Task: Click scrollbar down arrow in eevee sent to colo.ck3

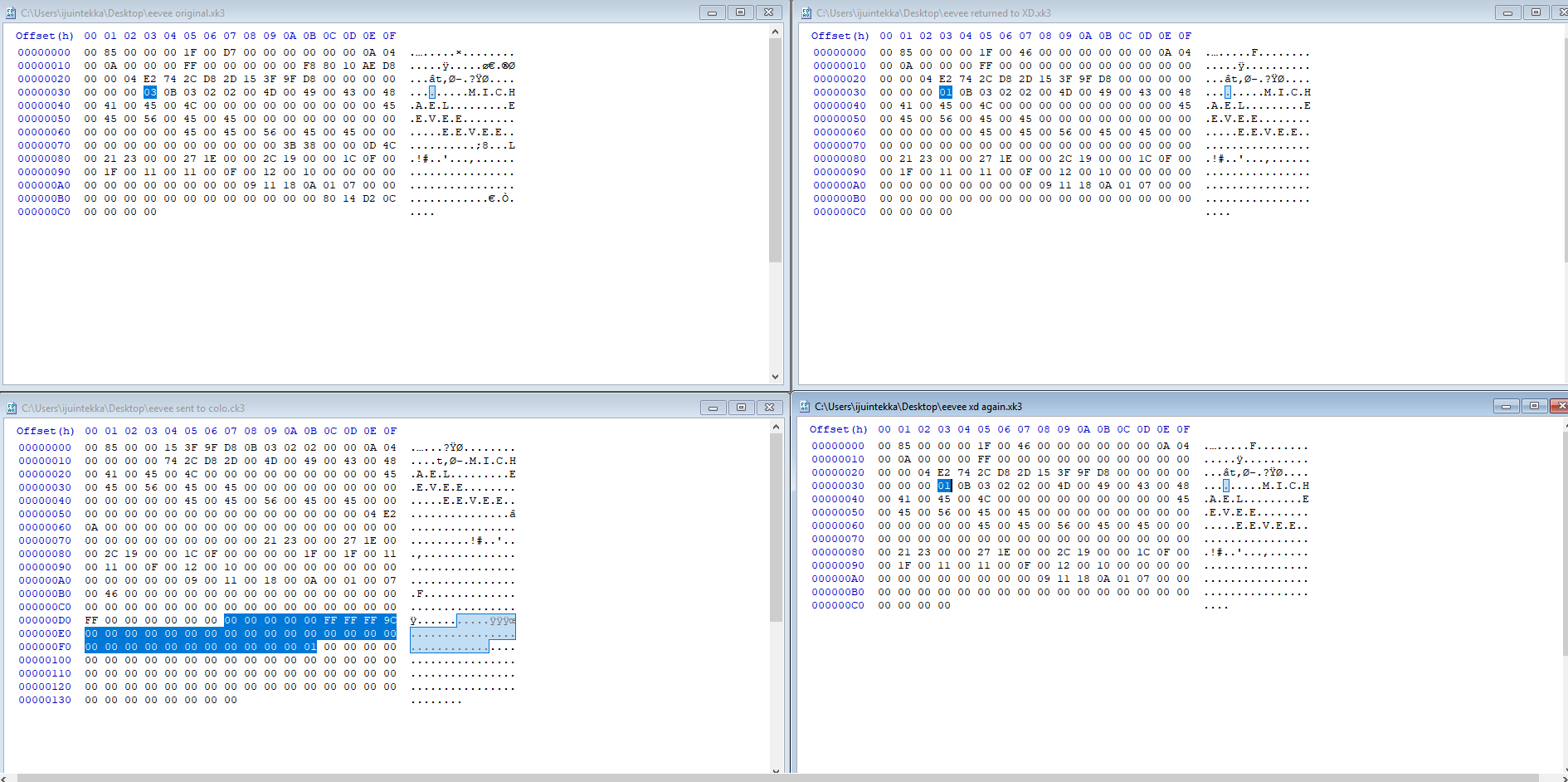Action: point(774,771)
